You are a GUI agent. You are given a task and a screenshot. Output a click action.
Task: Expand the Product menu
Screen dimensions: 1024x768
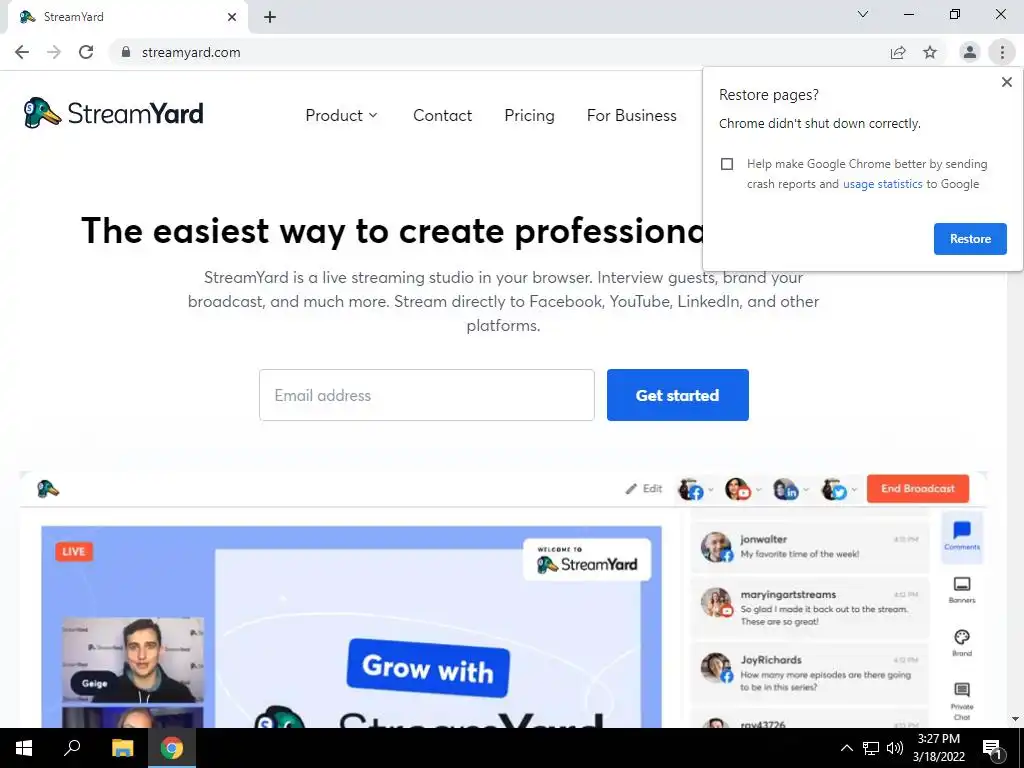342,116
